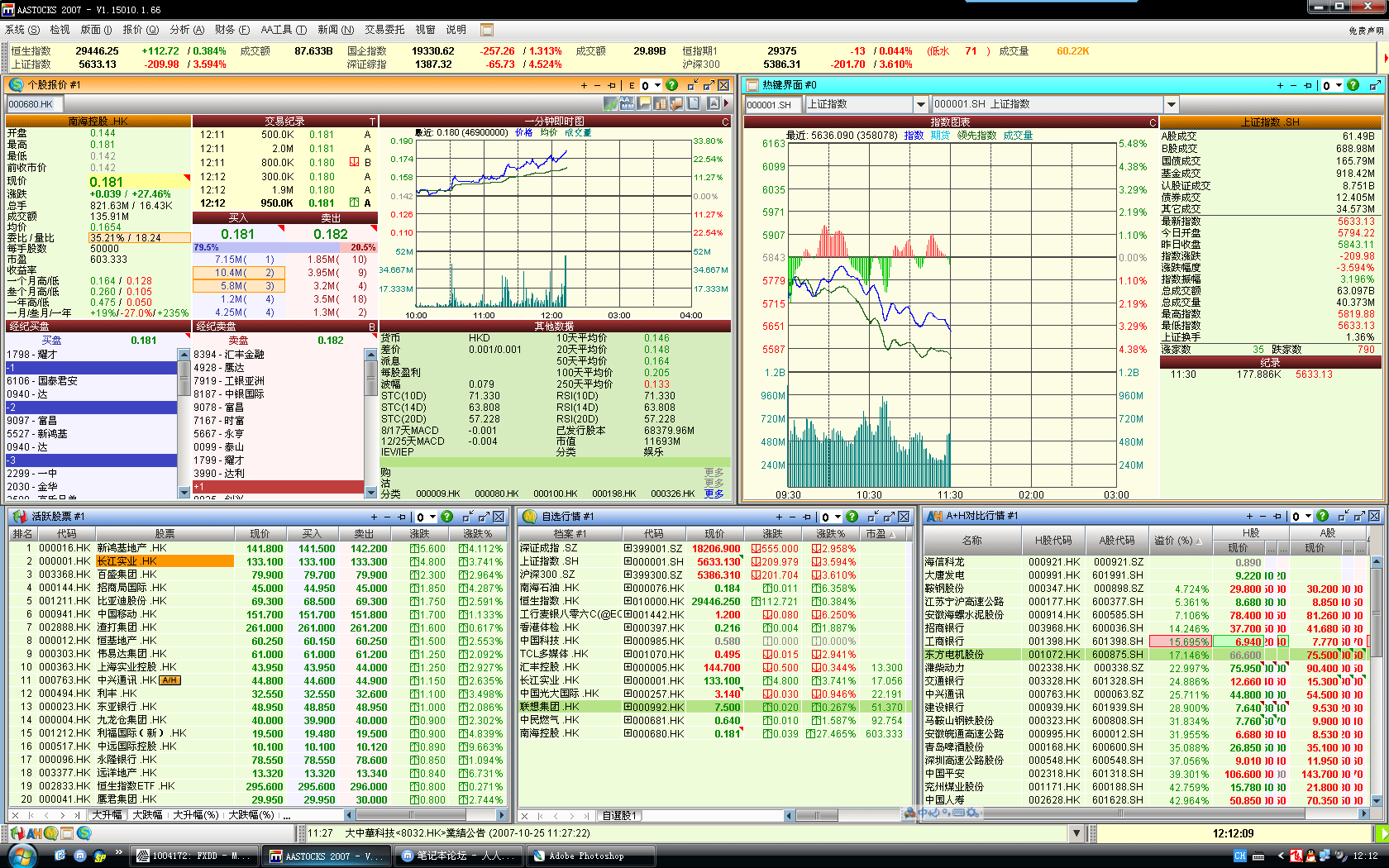1389x868 pixels.
Task: Open the 分析 (A) menu
Action: (x=187, y=30)
